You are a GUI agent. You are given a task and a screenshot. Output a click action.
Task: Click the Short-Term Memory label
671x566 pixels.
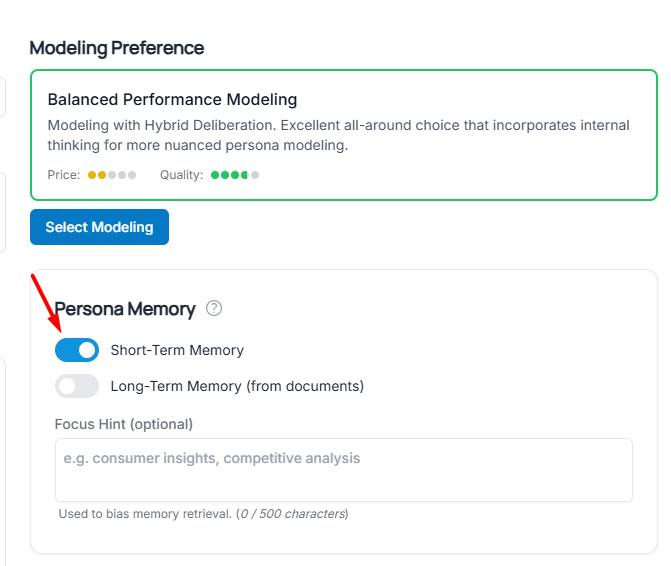177,350
